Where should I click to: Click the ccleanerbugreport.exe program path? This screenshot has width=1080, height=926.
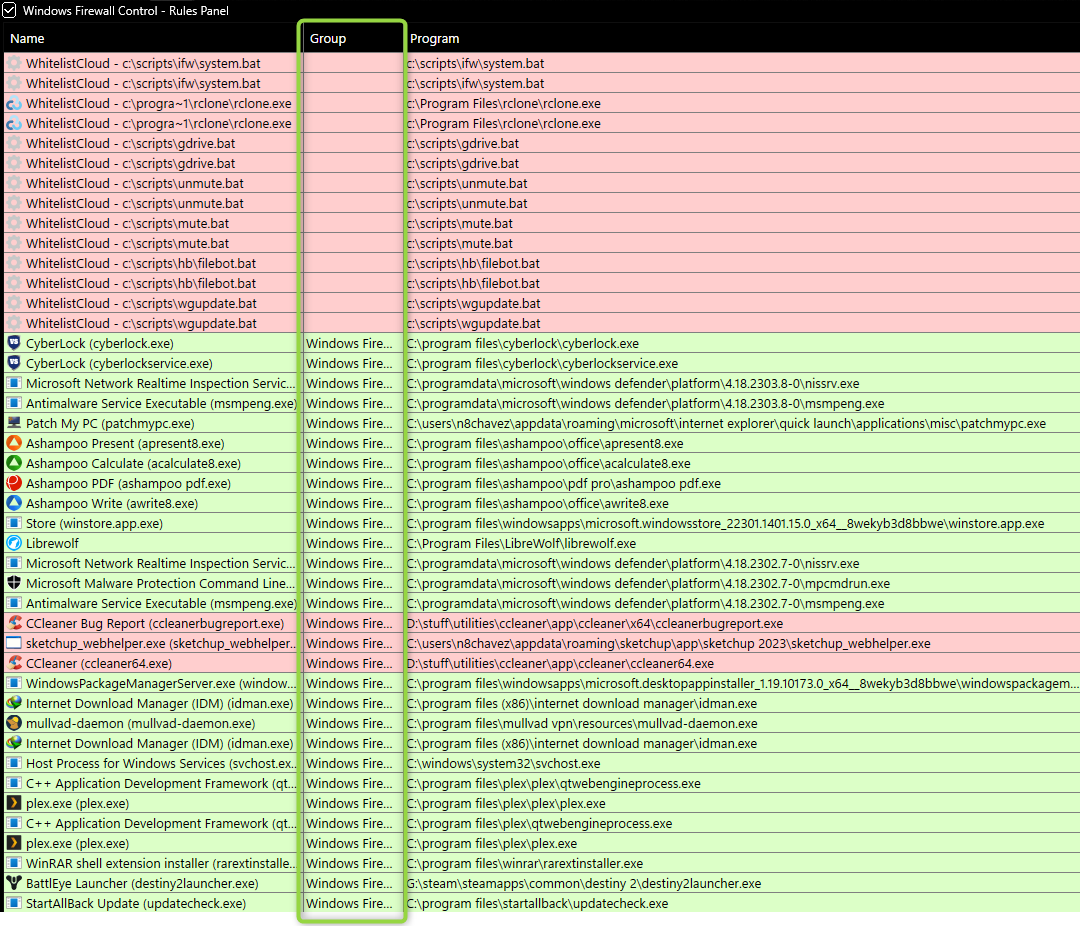[595, 624]
